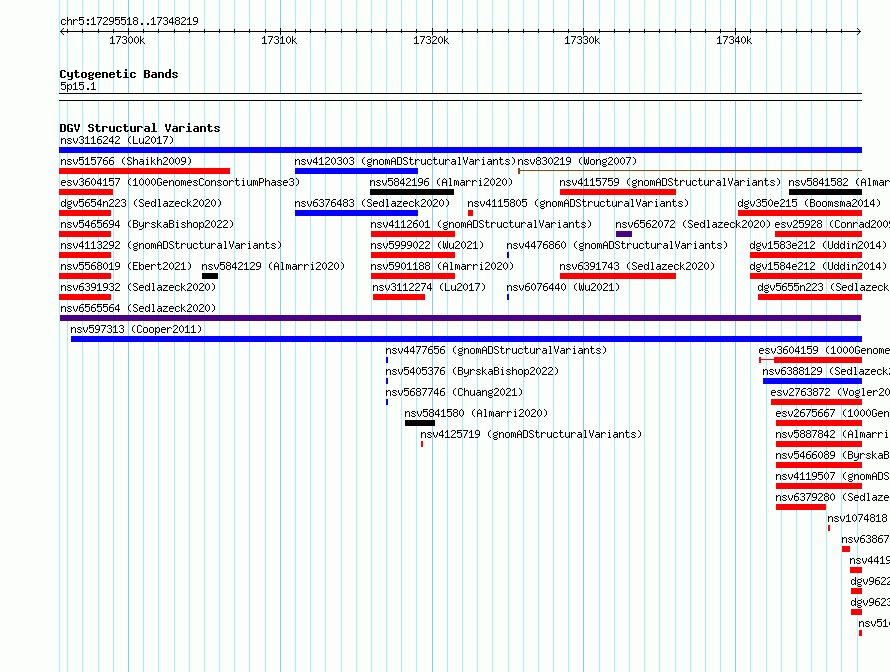Click the 17340k ruler position
This screenshot has width=890, height=672.
click(734, 40)
